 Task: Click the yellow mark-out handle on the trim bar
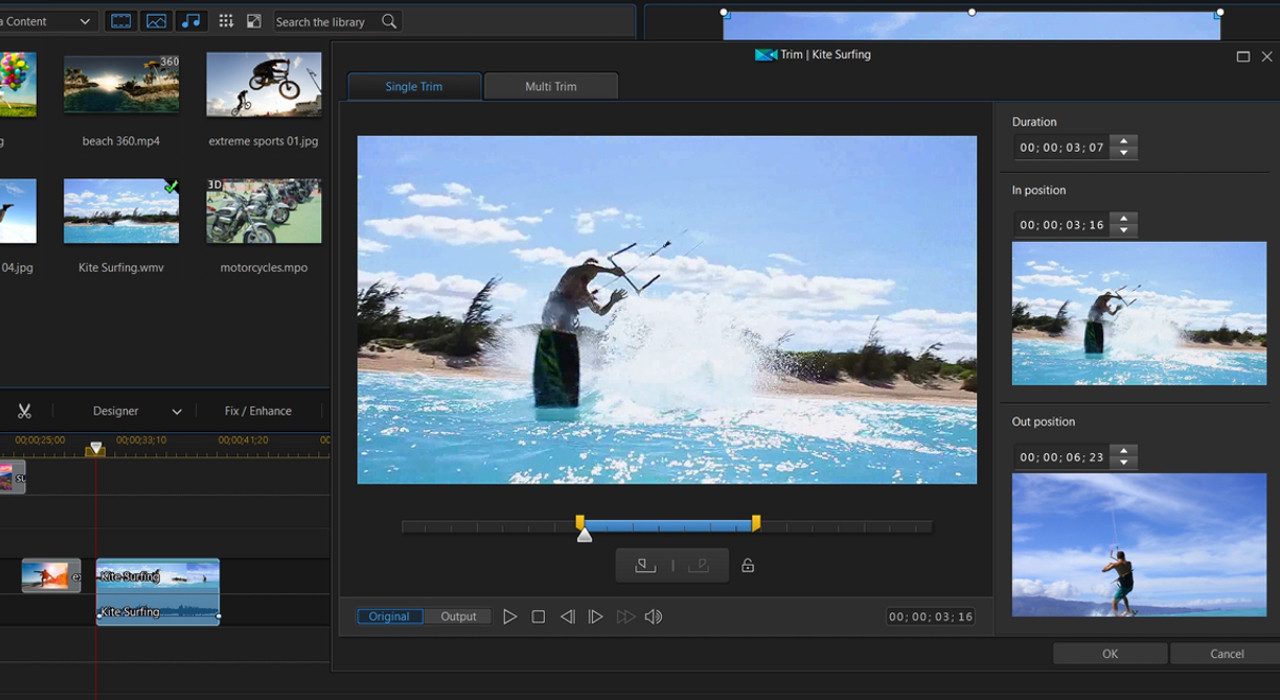[x=756, y=522]
